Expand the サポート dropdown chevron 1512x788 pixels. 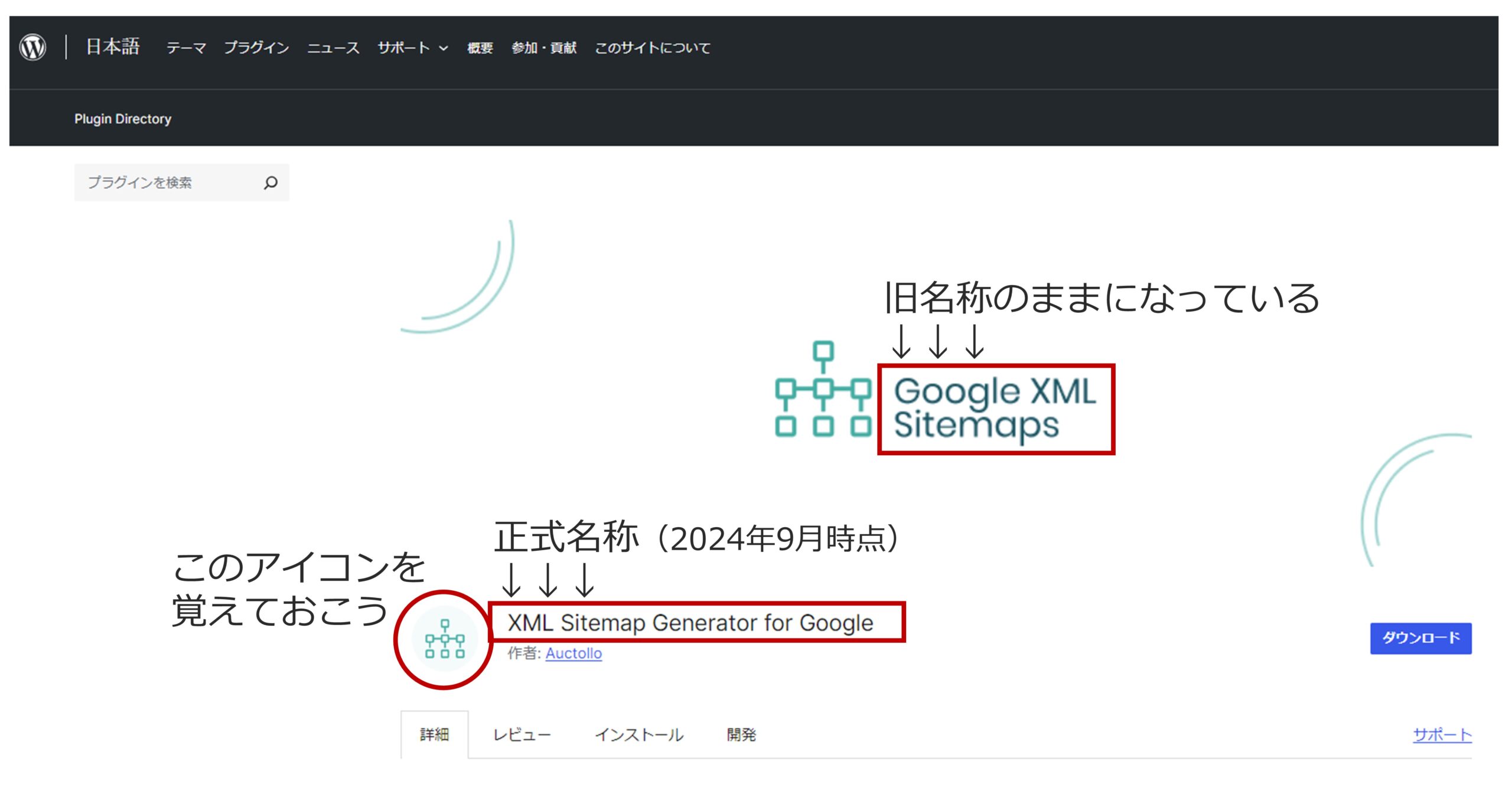(444, 48)
